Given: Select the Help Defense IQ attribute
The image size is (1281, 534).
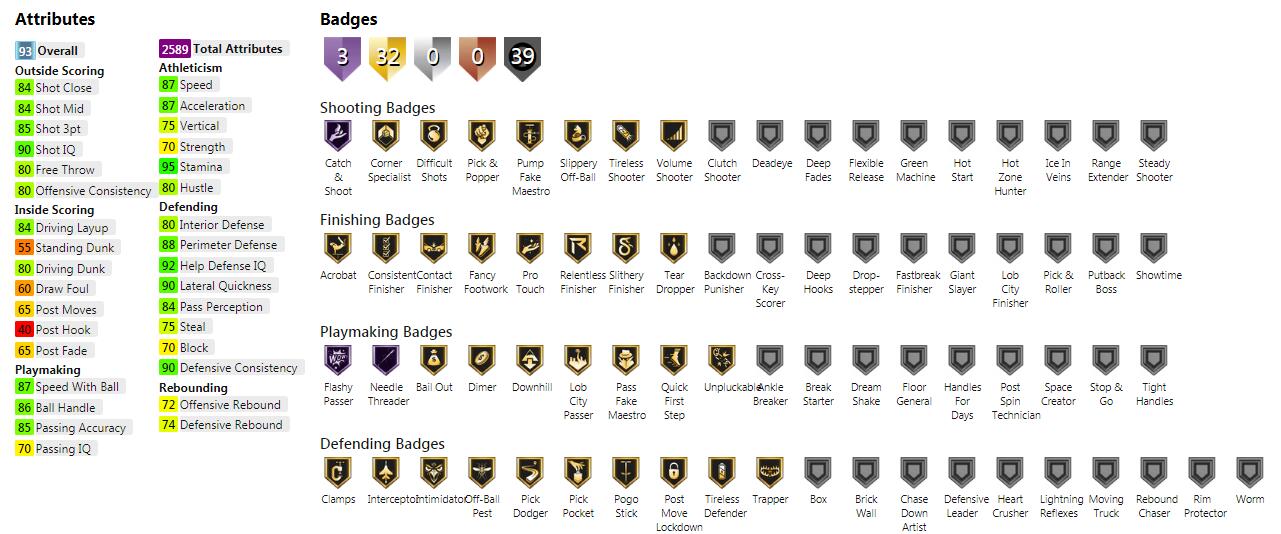Looking at the screenshot, I should (214, 265).
